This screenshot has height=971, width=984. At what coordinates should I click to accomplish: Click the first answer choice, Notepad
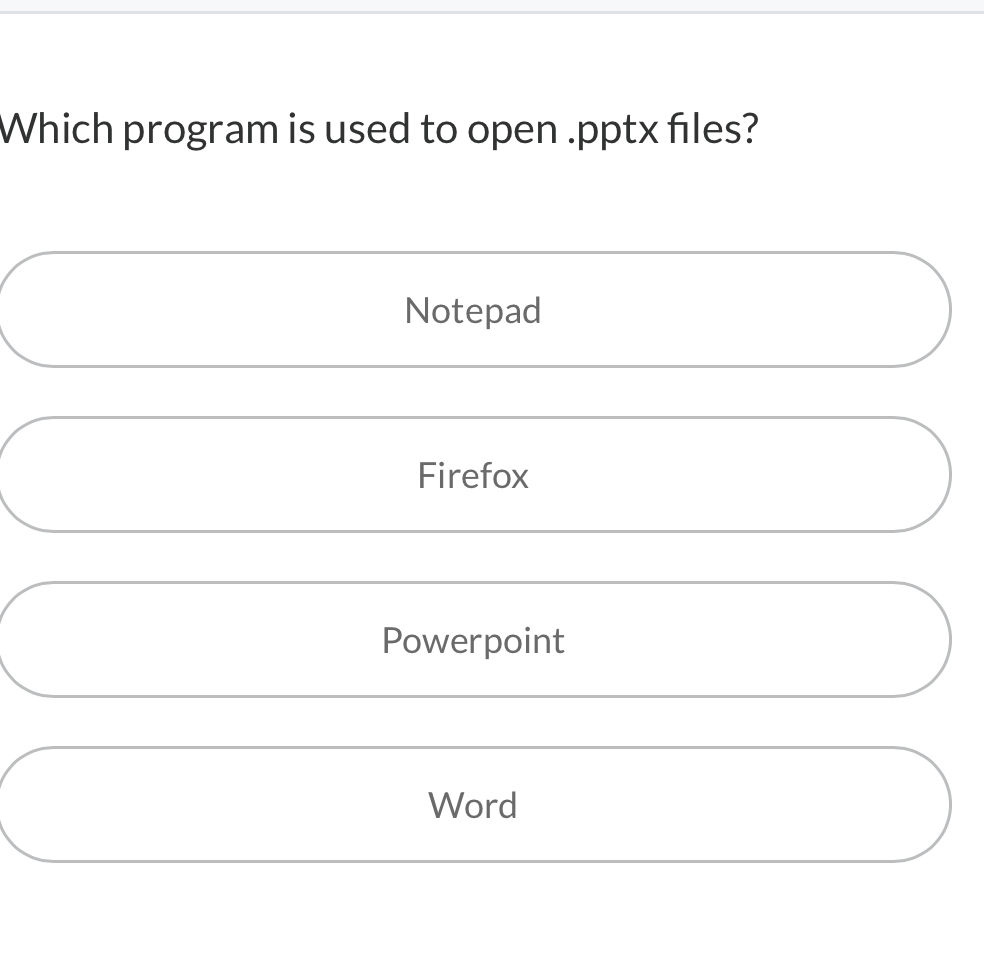click(473, 310)
